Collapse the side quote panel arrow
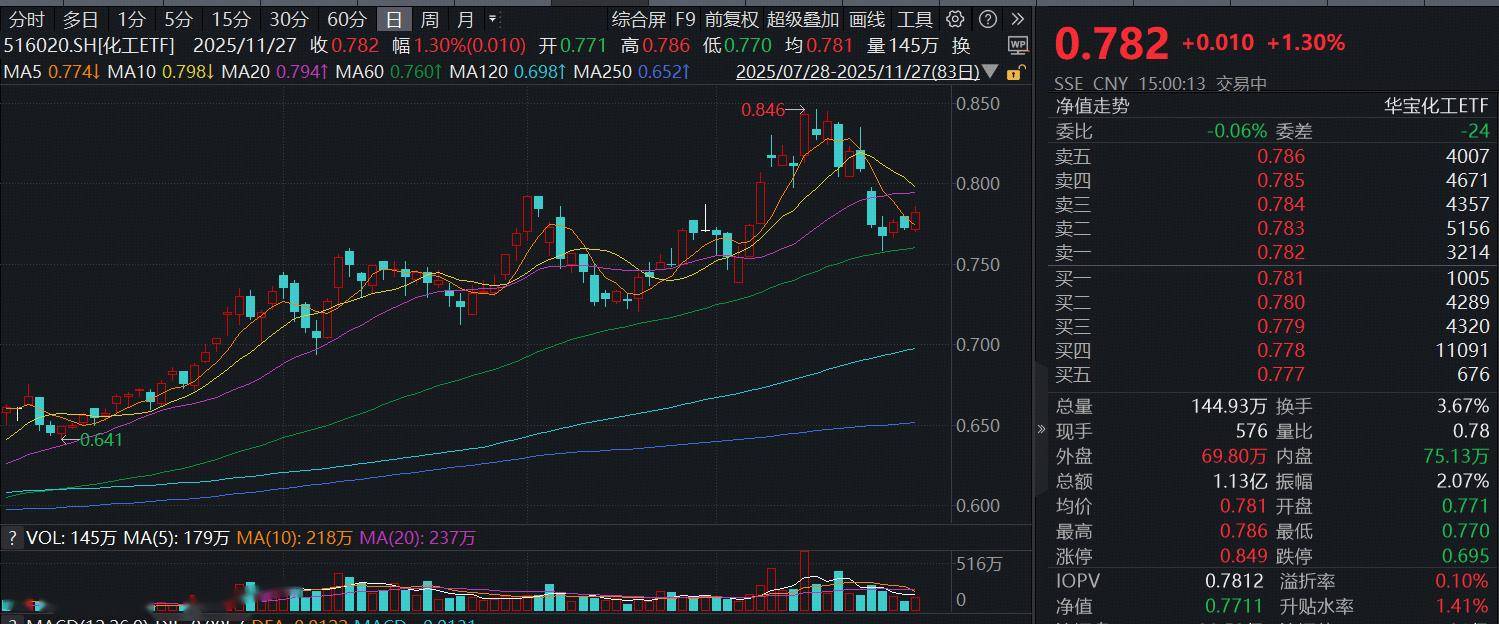 point(1041,429)
